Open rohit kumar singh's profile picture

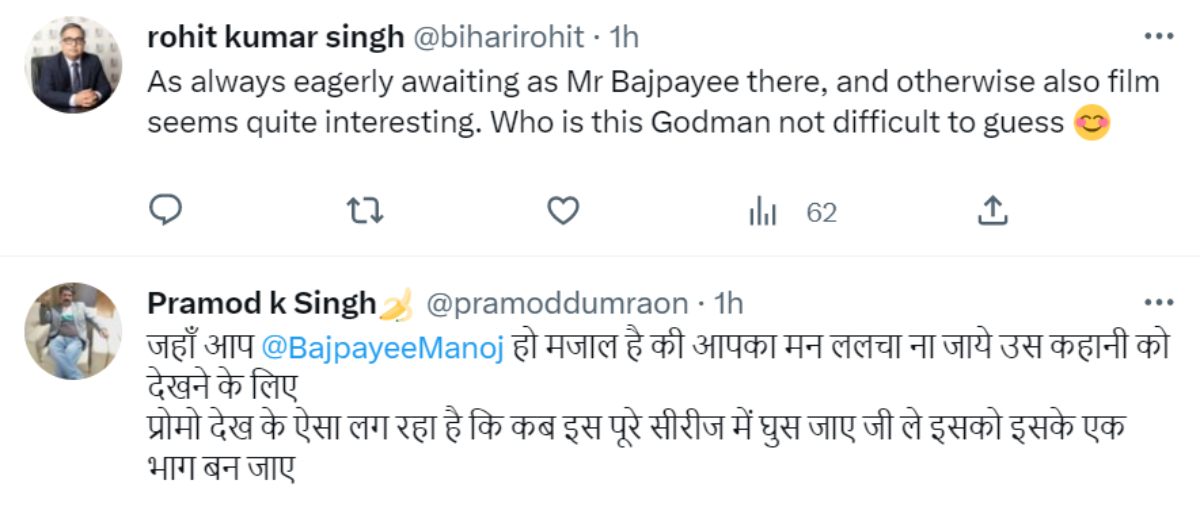[71, 64]
